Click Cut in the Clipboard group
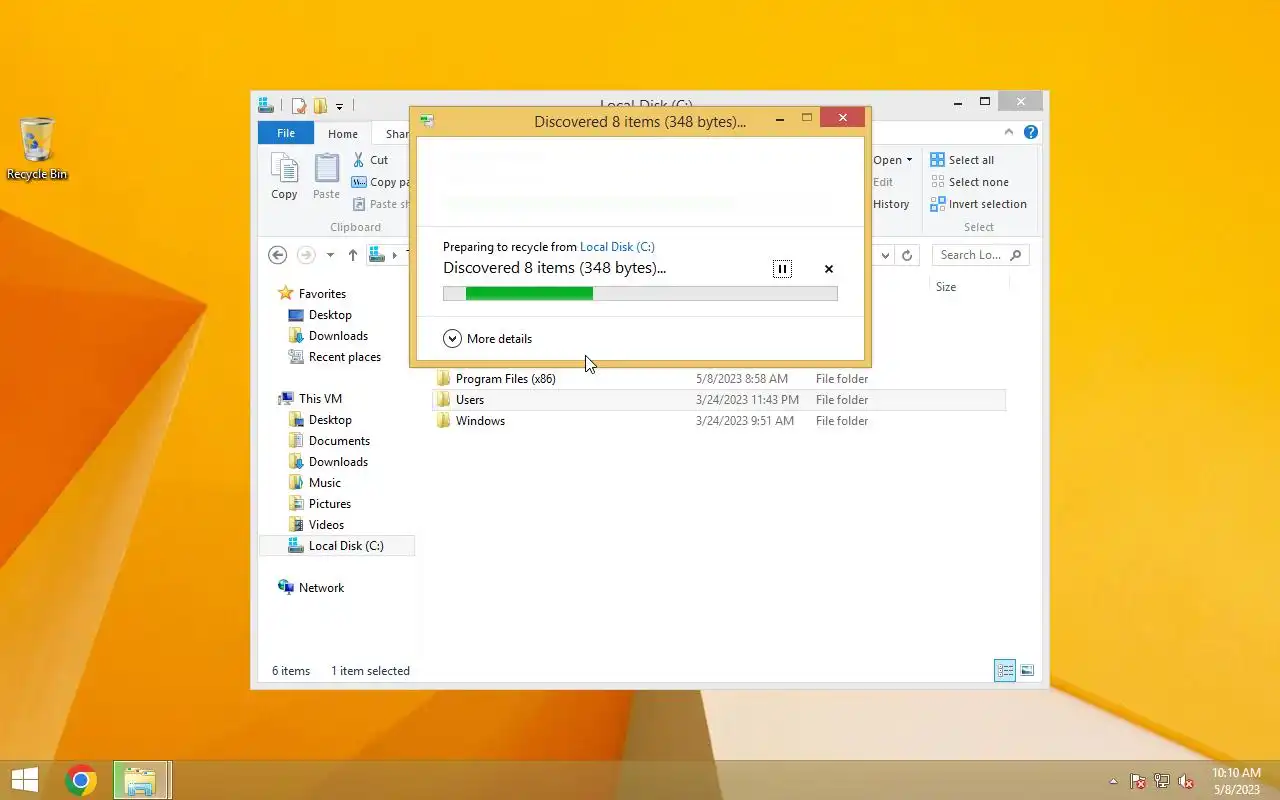 pos(370,160)
